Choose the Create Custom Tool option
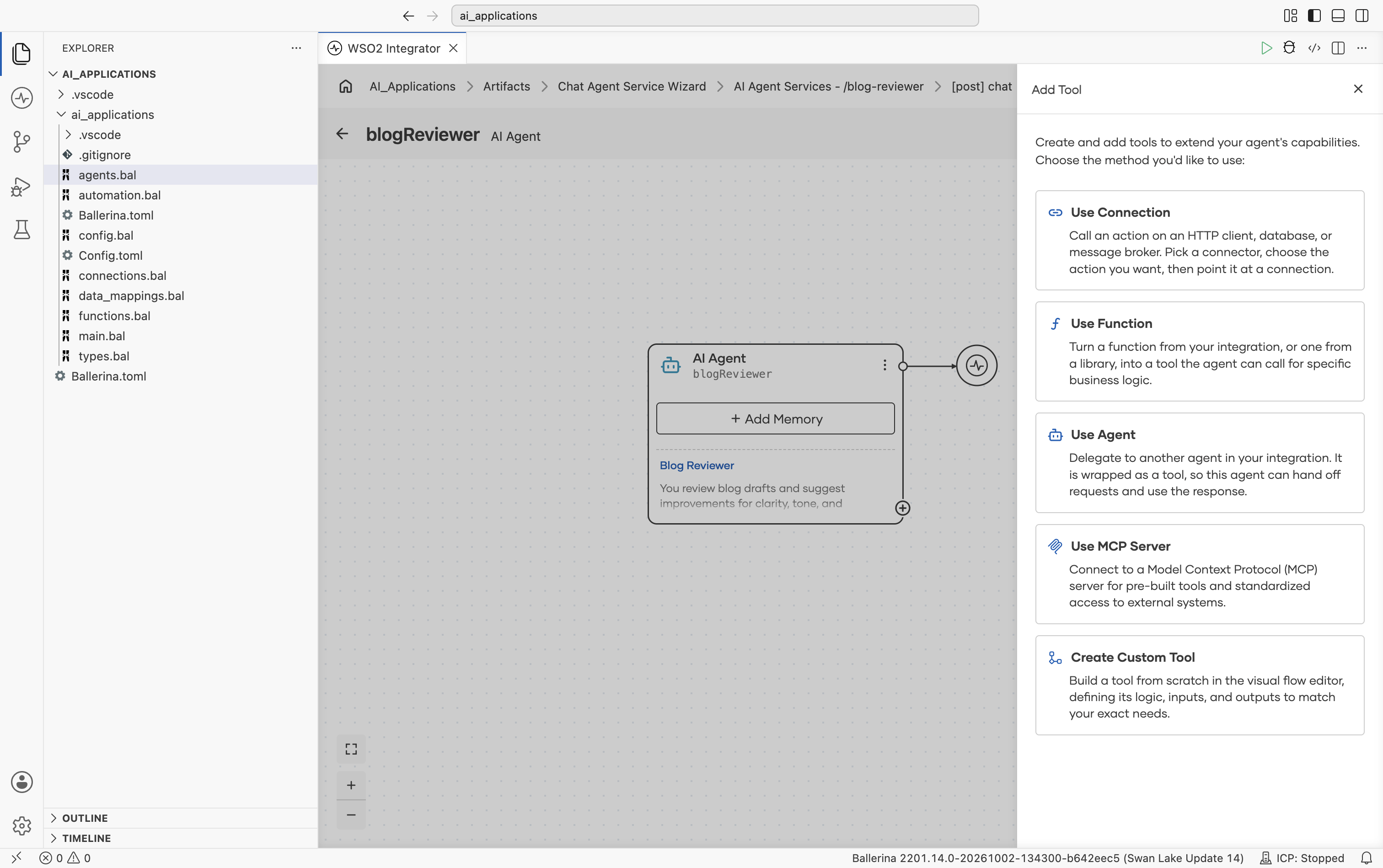Image resolution: width=1383 pixels, height=868 pixels. (1199, 685)
